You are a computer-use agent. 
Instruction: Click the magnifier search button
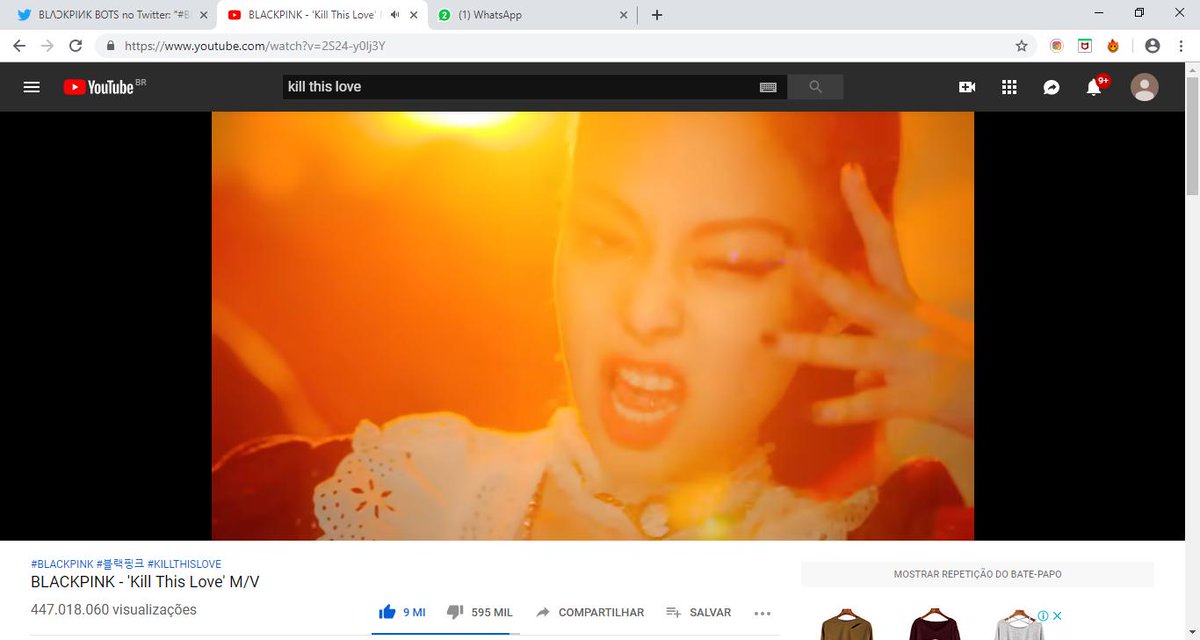(815, 87)
